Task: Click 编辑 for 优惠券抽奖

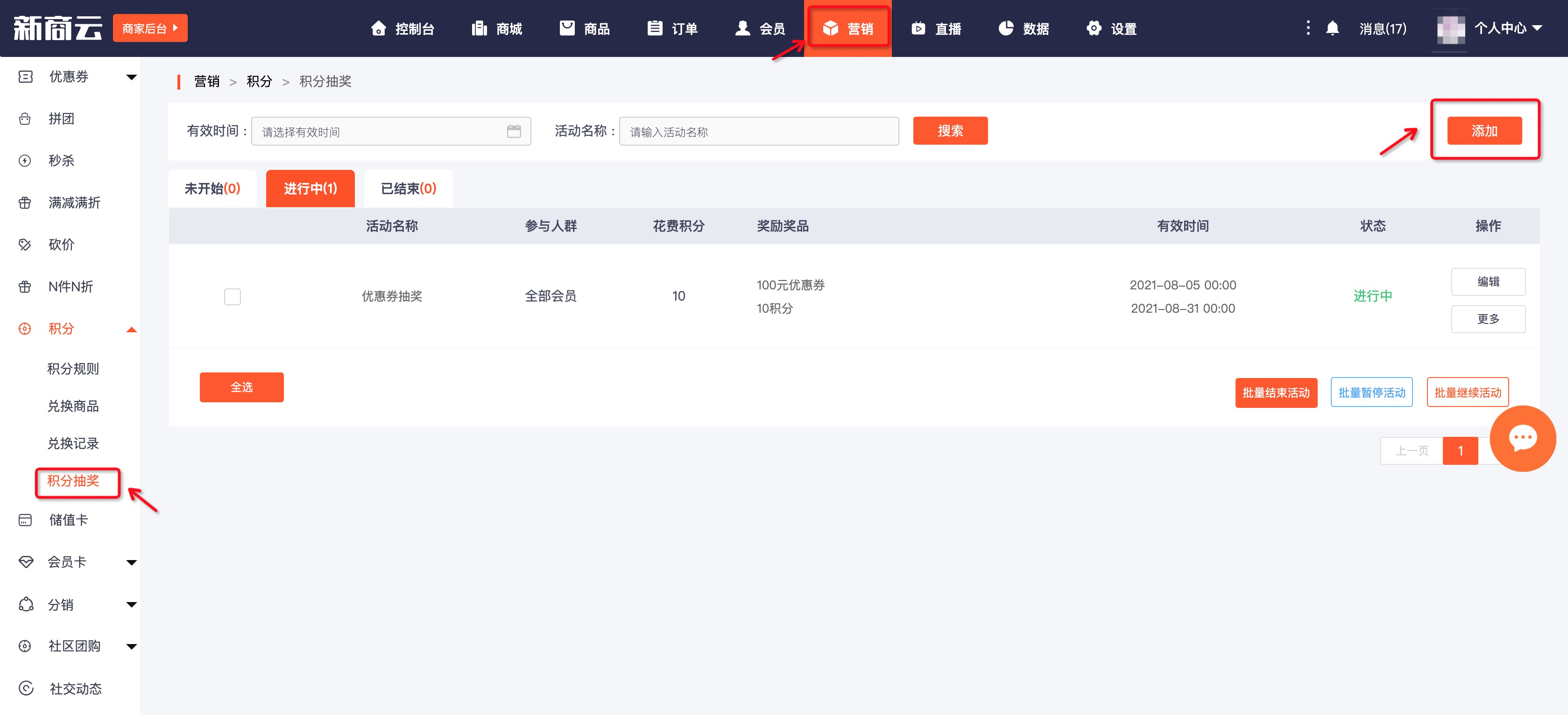Action: pos(1488,282)
